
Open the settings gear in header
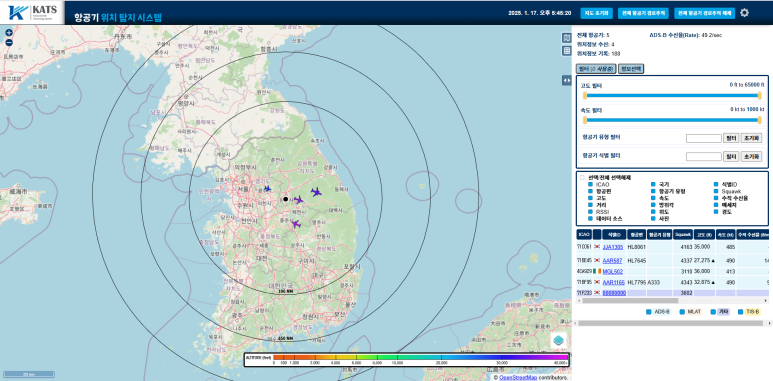pos(744,13)
